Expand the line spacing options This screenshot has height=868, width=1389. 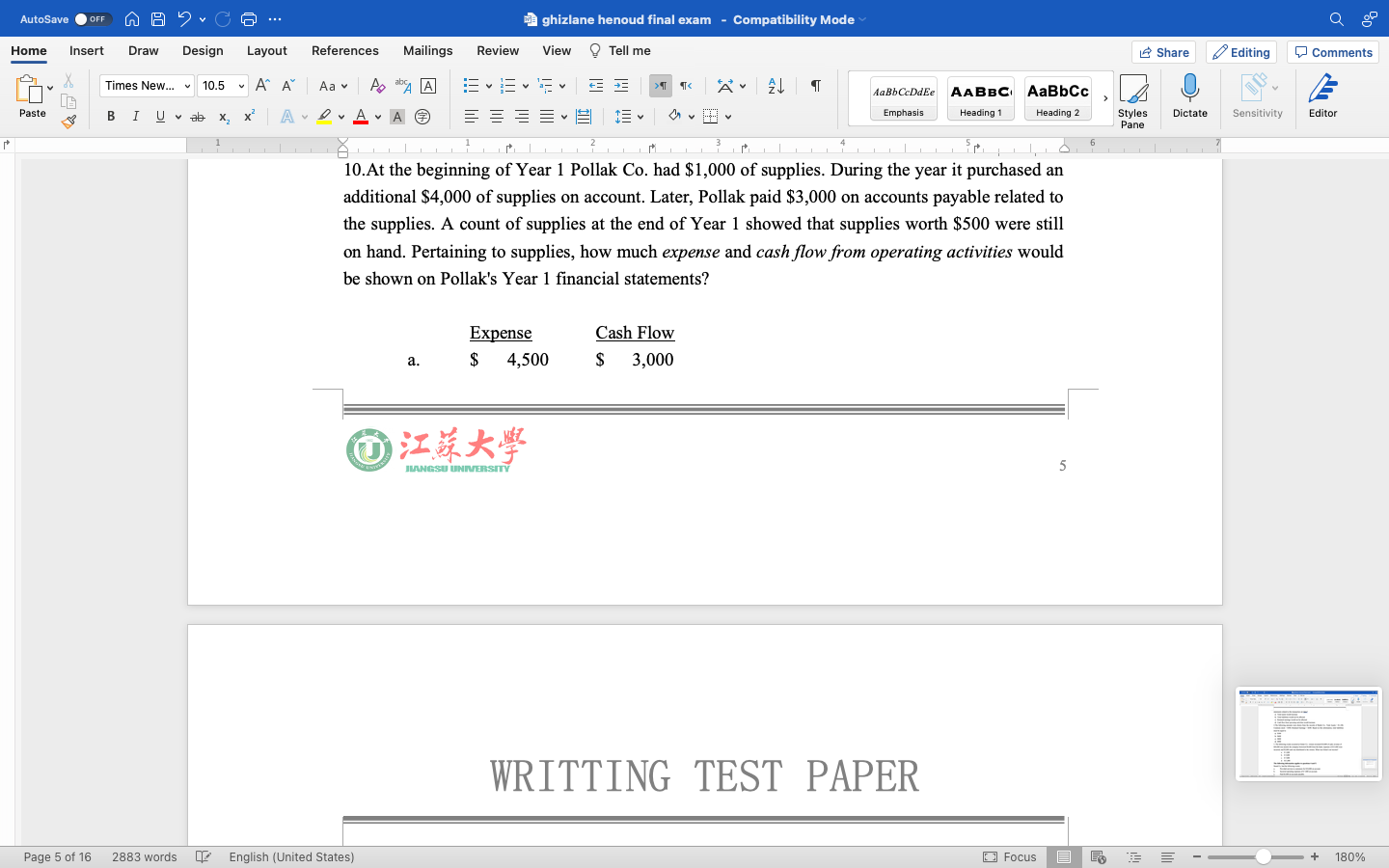click(639, 116)
